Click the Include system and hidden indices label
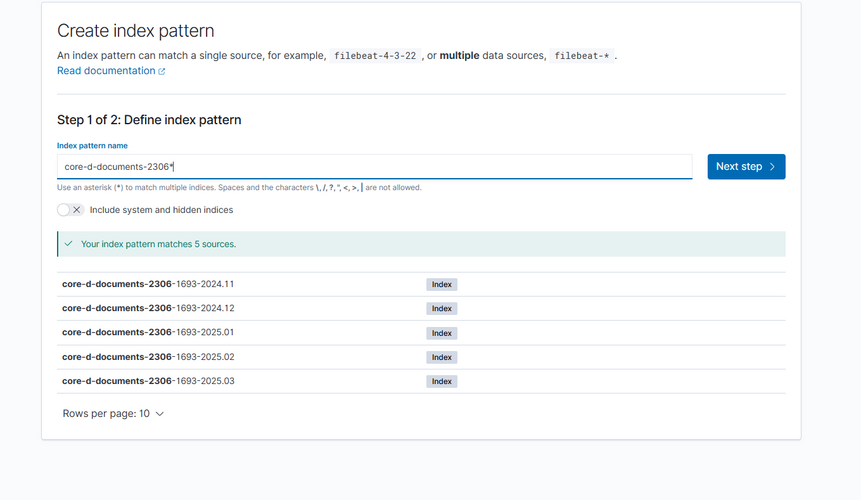 pos(161,210)
